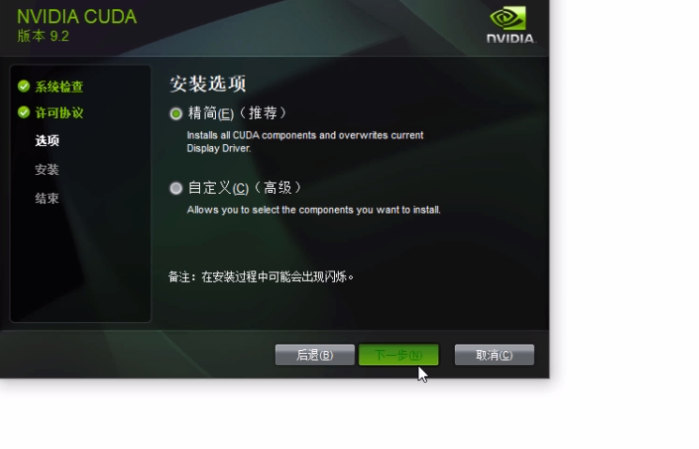This screenshot has height=449, width=699.
Task: Click the Express install description text
Action: [305, 142]
